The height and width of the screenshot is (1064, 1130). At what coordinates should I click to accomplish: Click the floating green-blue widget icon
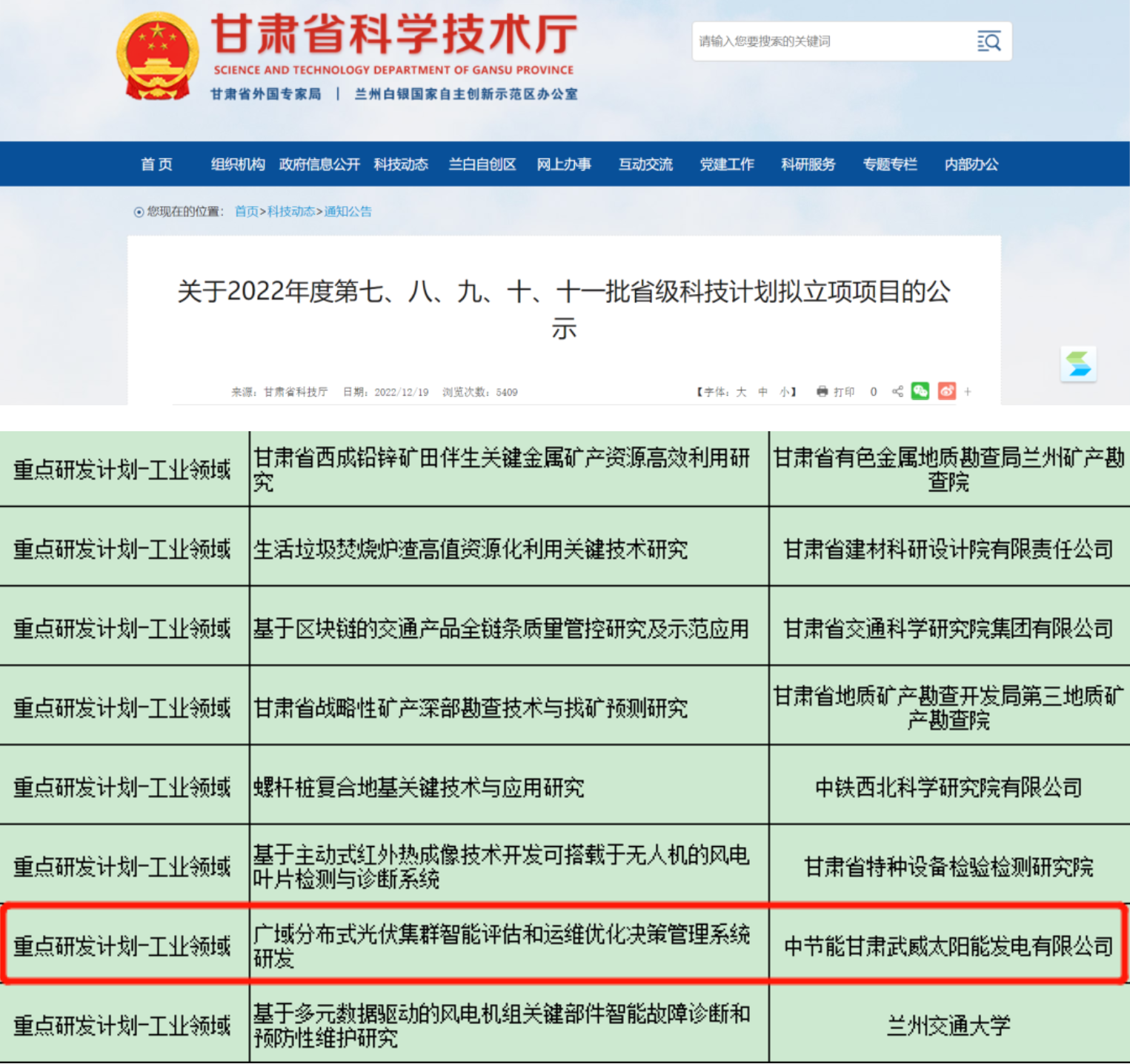pos(1078,365)
